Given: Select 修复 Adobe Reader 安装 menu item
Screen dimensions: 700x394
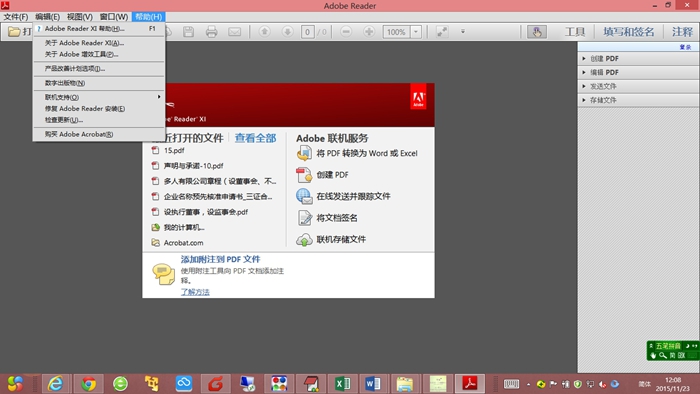Looking at the screenshot, I should (99, 109).
